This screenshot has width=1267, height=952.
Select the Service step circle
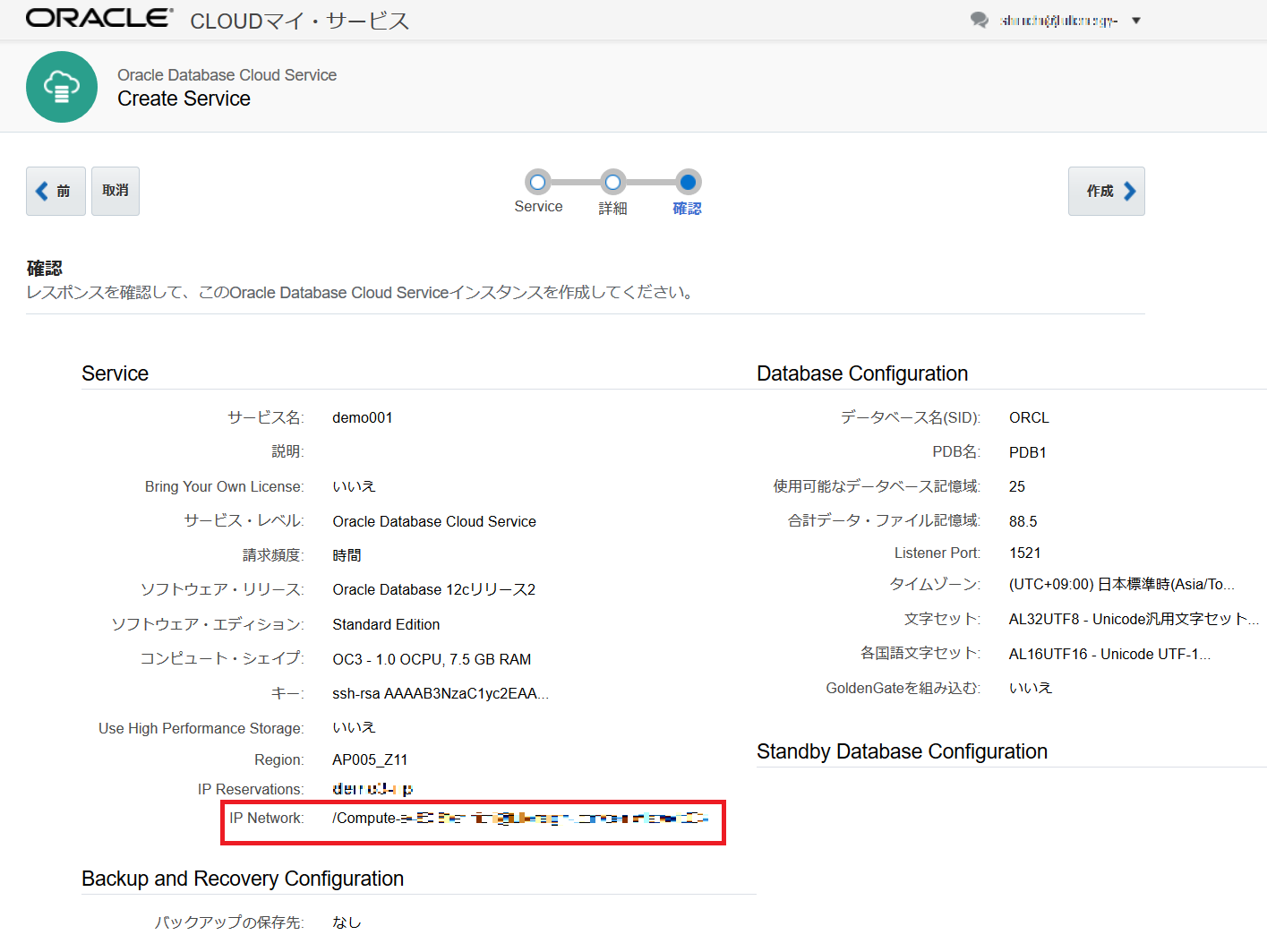[x=538, y=183]
